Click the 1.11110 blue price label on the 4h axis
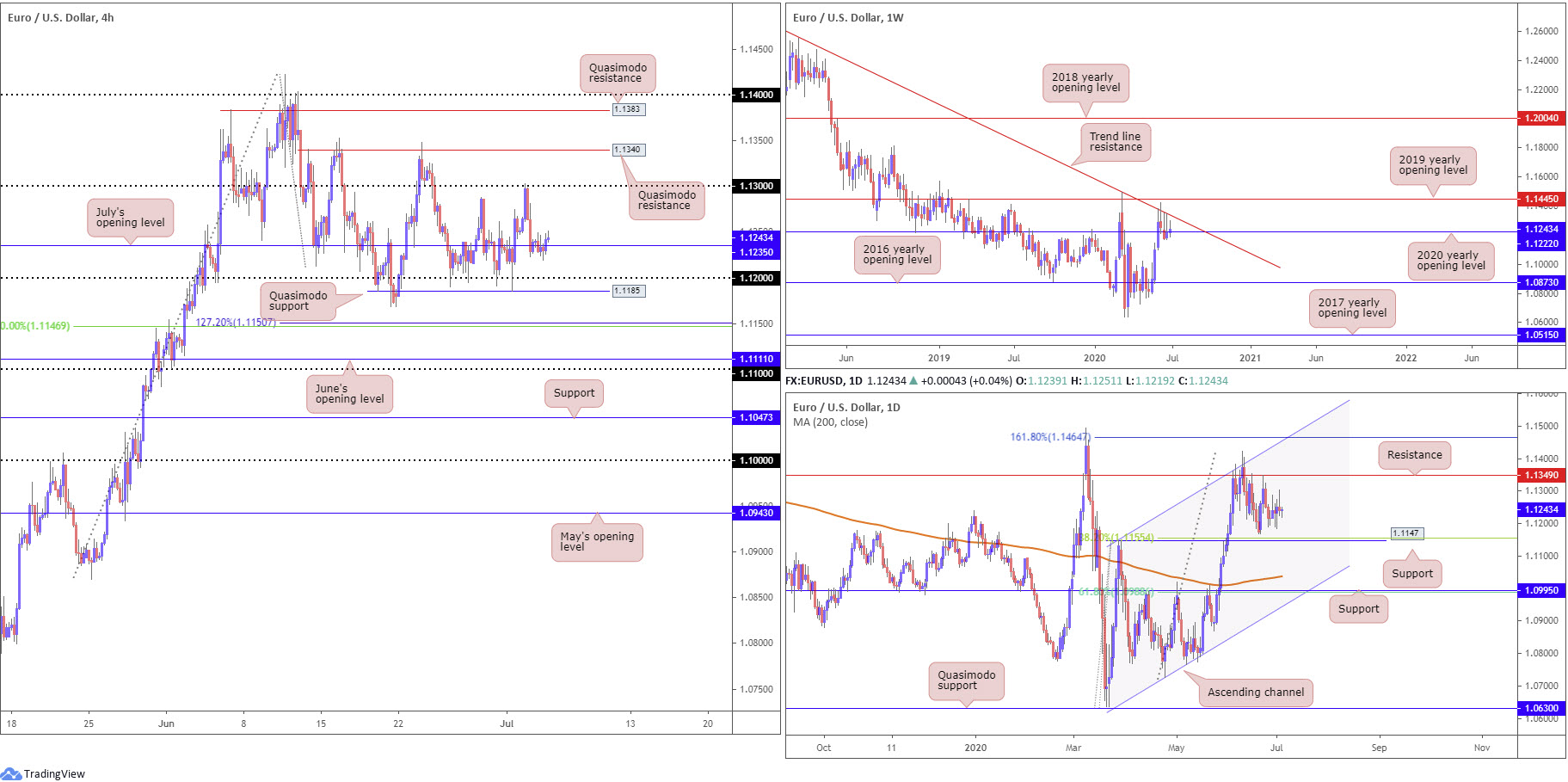This screenshot has width=1568, height=782. click(x=757, y=359)
